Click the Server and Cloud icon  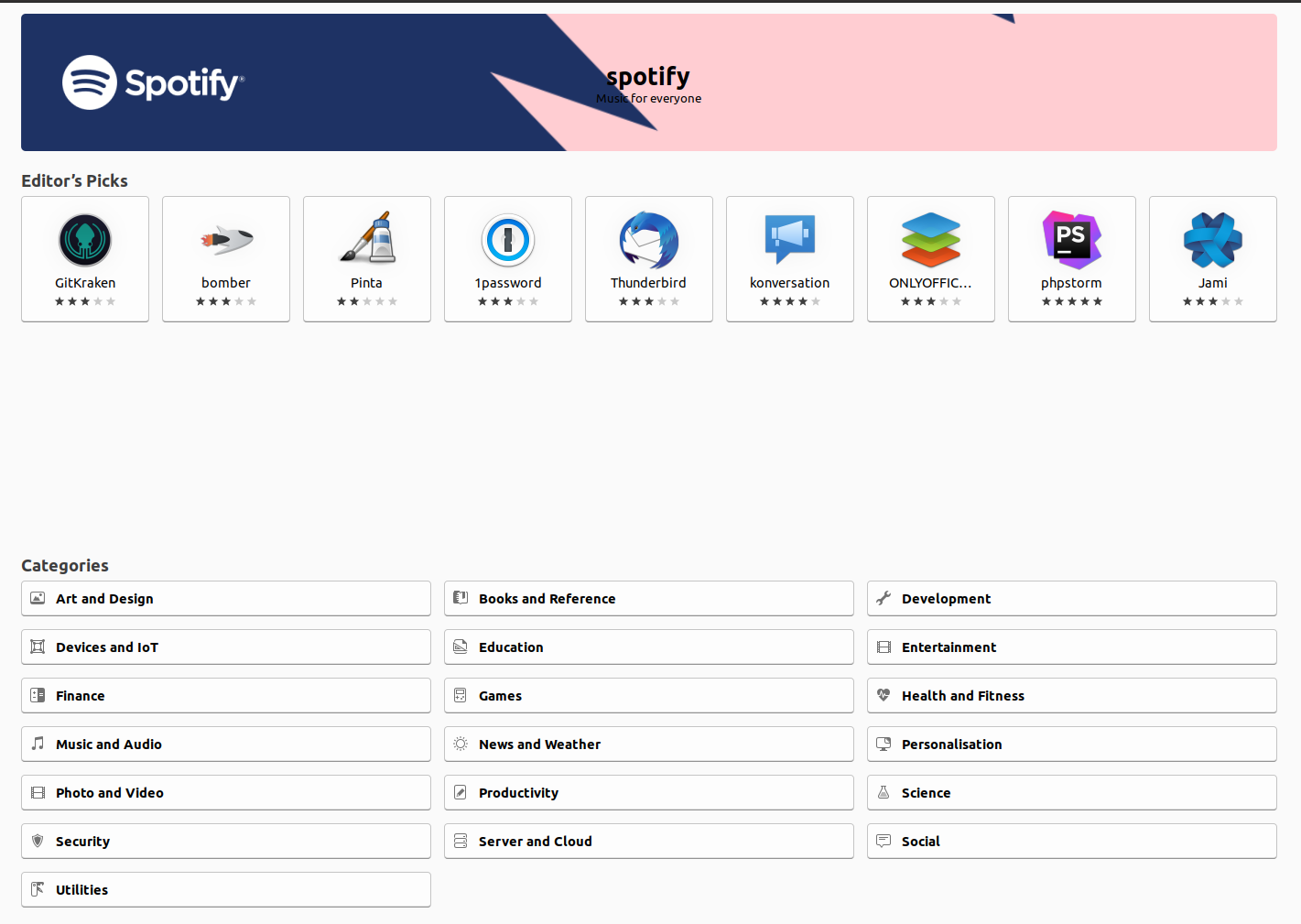tap(461, 841)
